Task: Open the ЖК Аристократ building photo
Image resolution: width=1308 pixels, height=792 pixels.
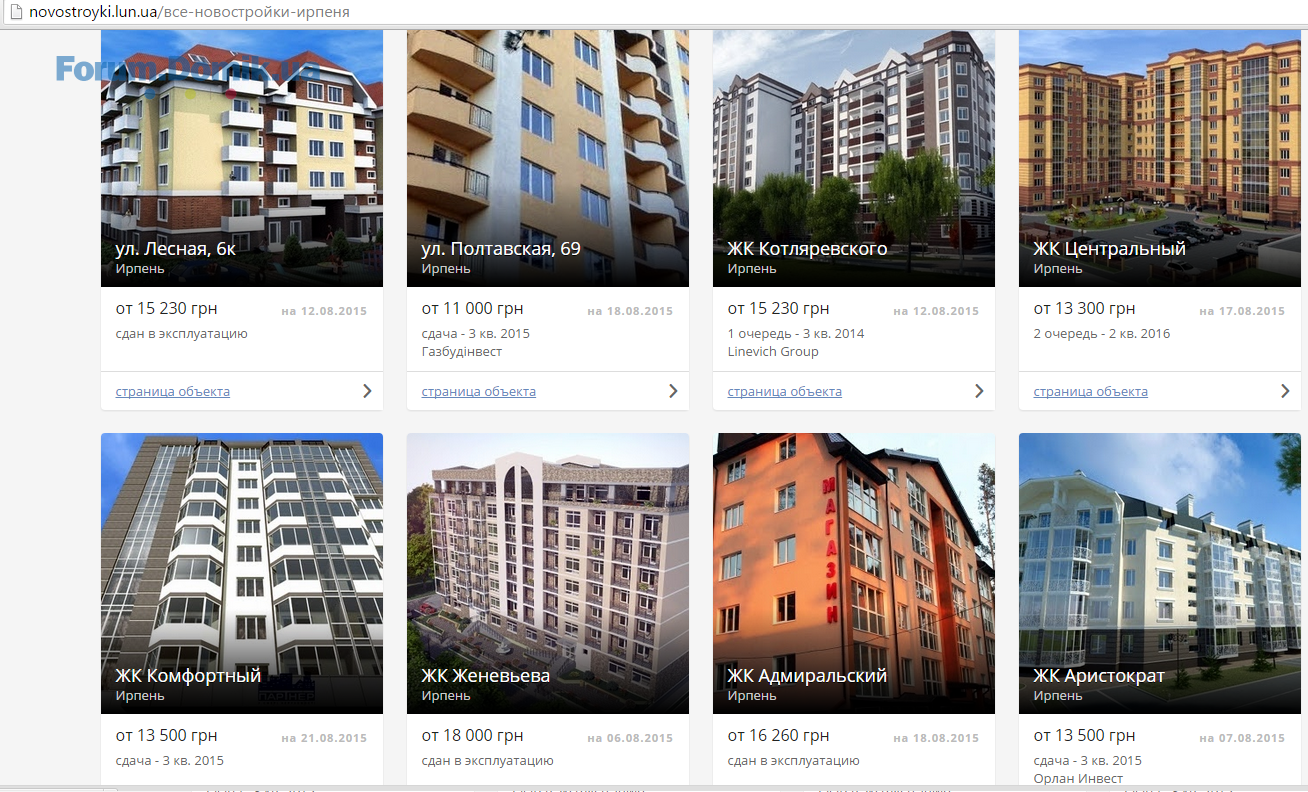Action: (x=1160, y=573)
